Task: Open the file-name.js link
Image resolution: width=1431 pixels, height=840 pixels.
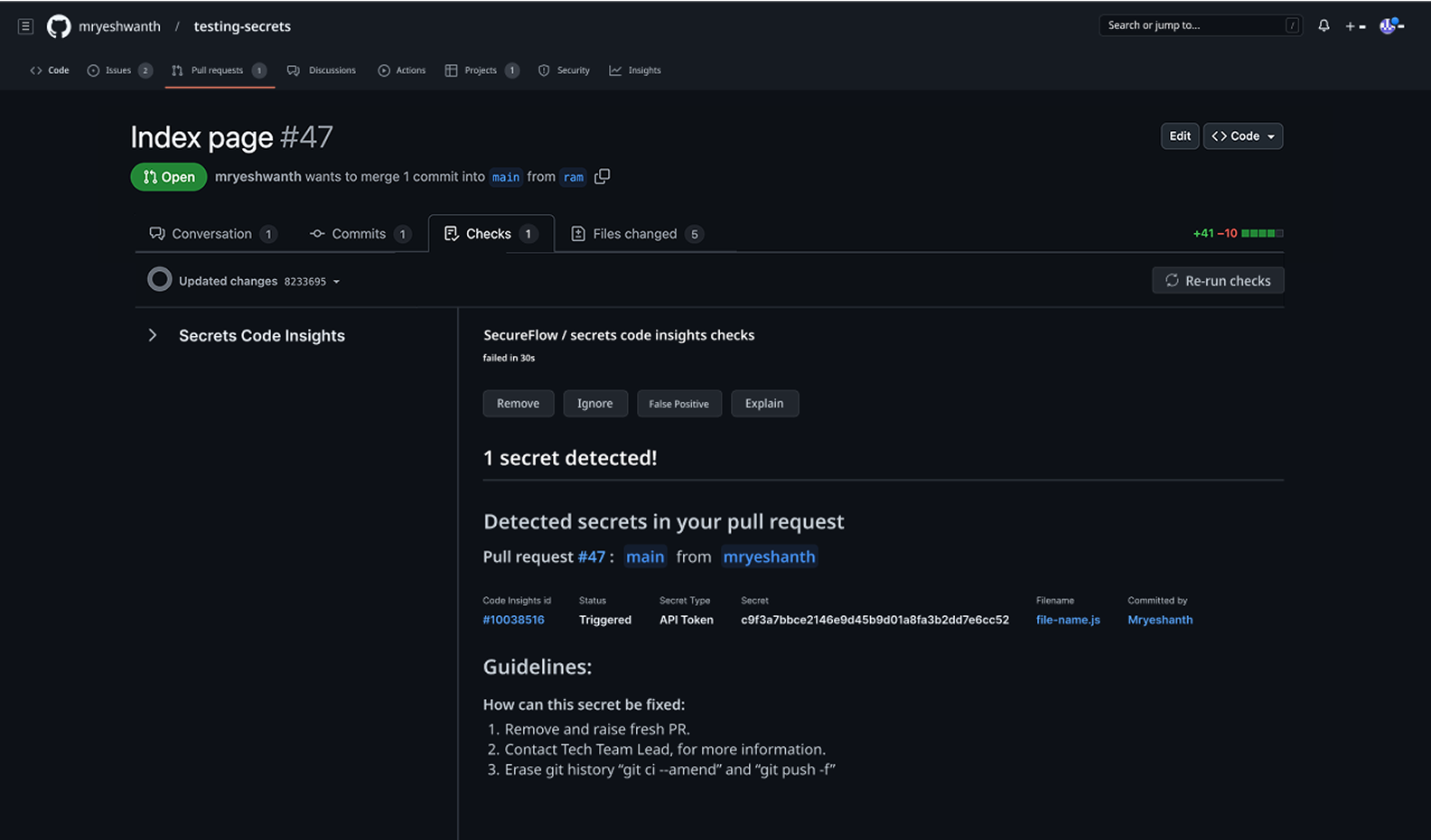Action: coord(1068,621)
